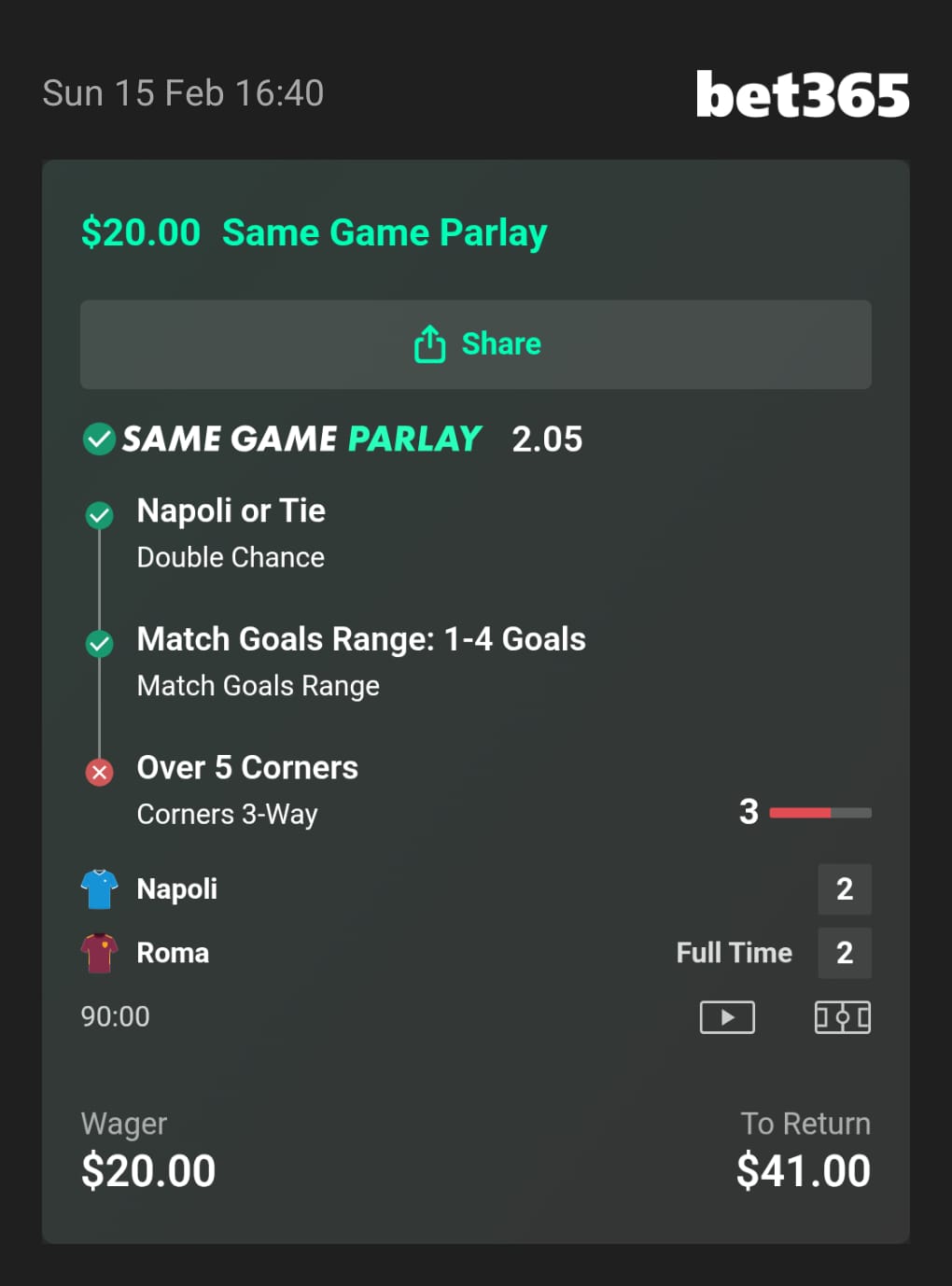Click the bet365 logo

point(802,94)
